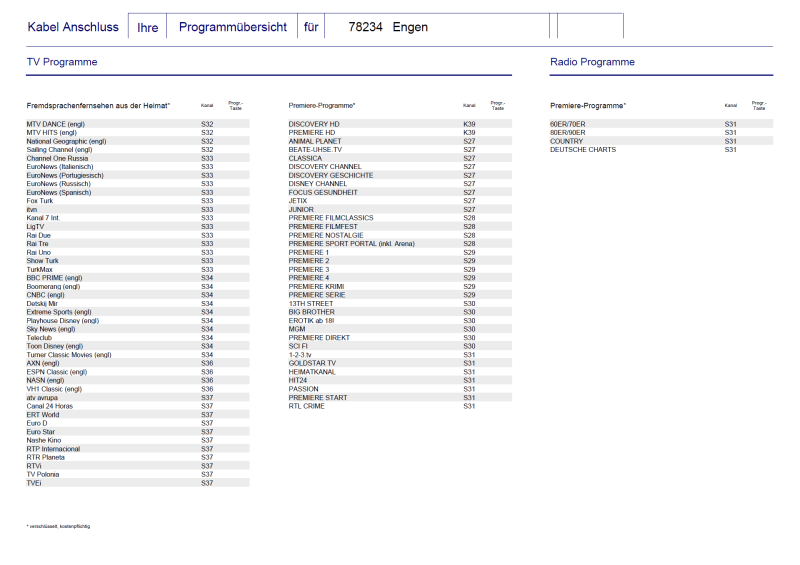This screenshot has height=565, width=800.
Task: Click the 'DISCOVERY HD' row
Action: point(400,124)
